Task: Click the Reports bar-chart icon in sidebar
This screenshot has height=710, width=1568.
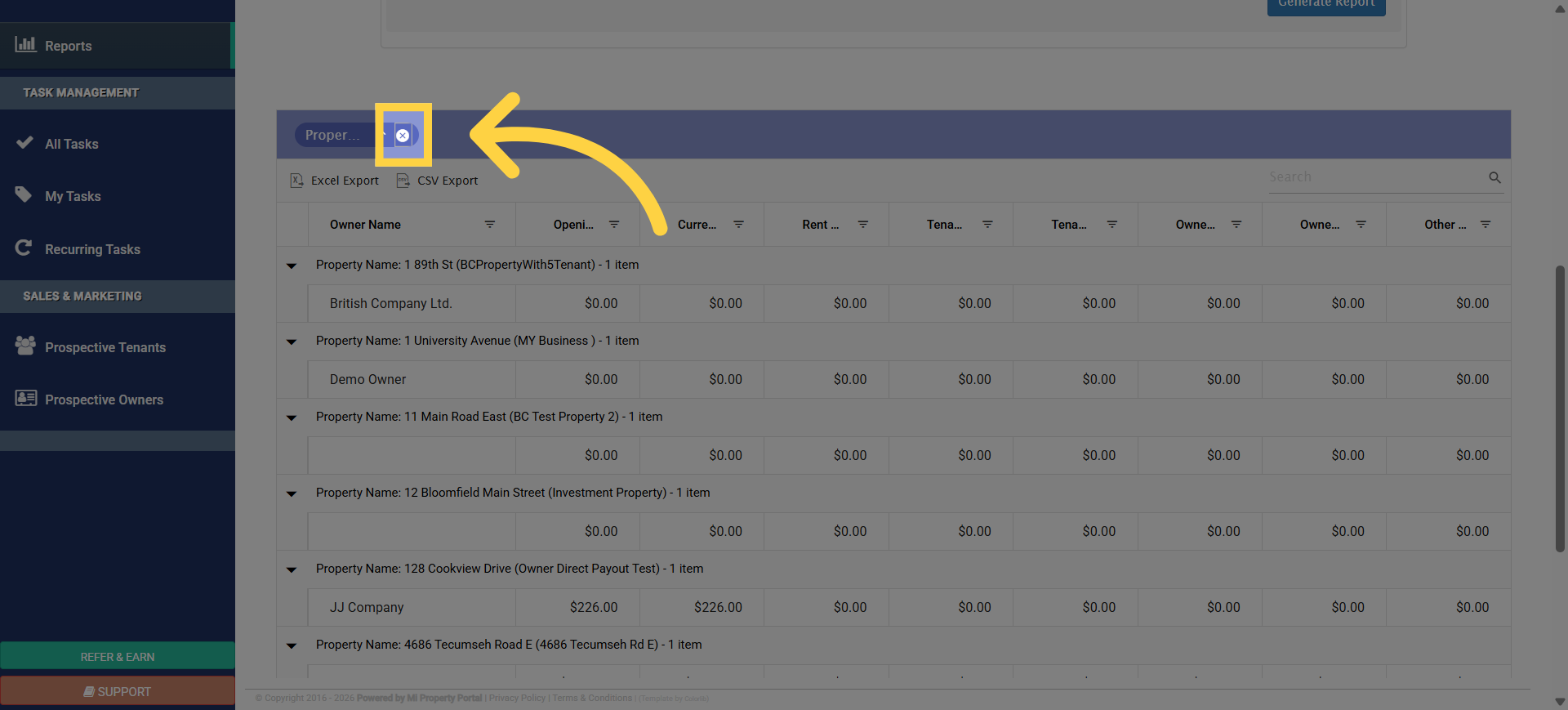Action: point(25,44)
